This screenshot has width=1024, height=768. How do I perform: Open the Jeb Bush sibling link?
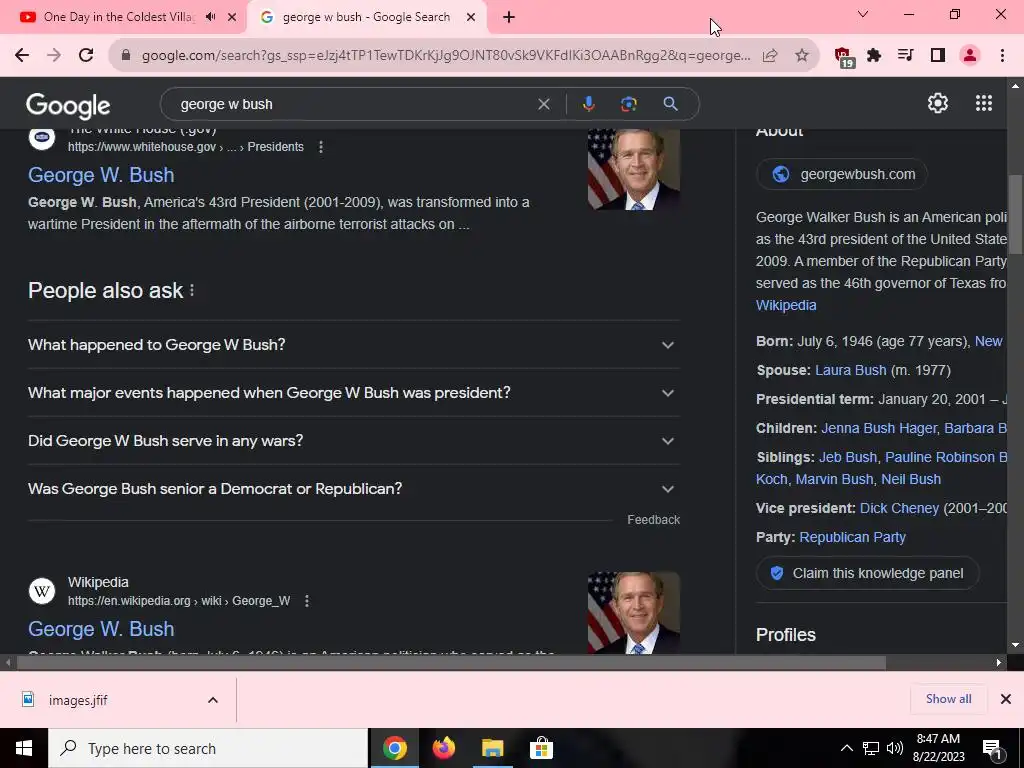click(848, 457)
